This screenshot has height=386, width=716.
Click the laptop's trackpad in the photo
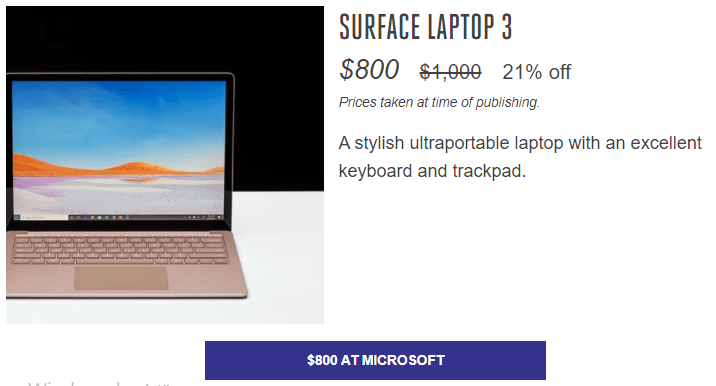pos(121,278)
